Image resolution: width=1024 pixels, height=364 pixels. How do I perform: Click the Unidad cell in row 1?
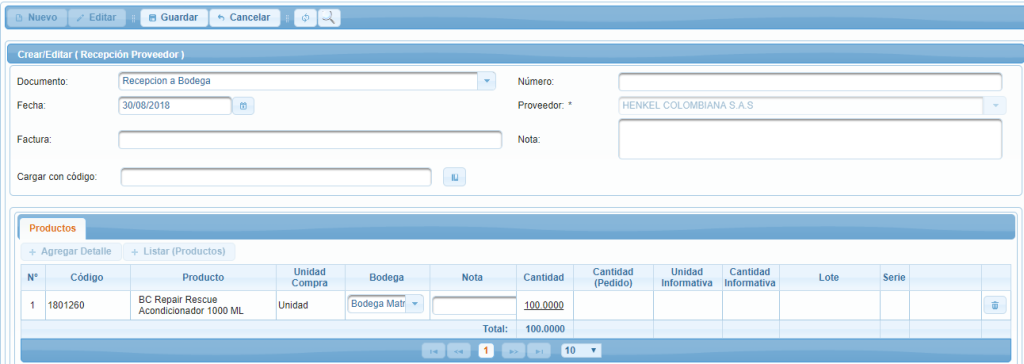pyautogui.click(x=310, y=305)
